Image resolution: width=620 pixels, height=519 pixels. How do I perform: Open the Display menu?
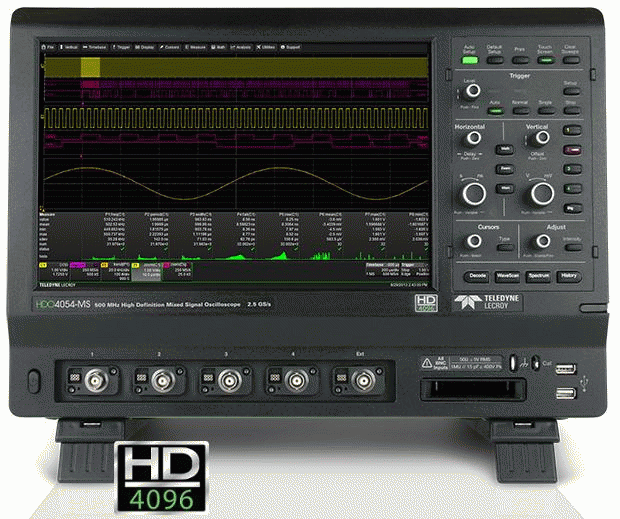(145, 47)
